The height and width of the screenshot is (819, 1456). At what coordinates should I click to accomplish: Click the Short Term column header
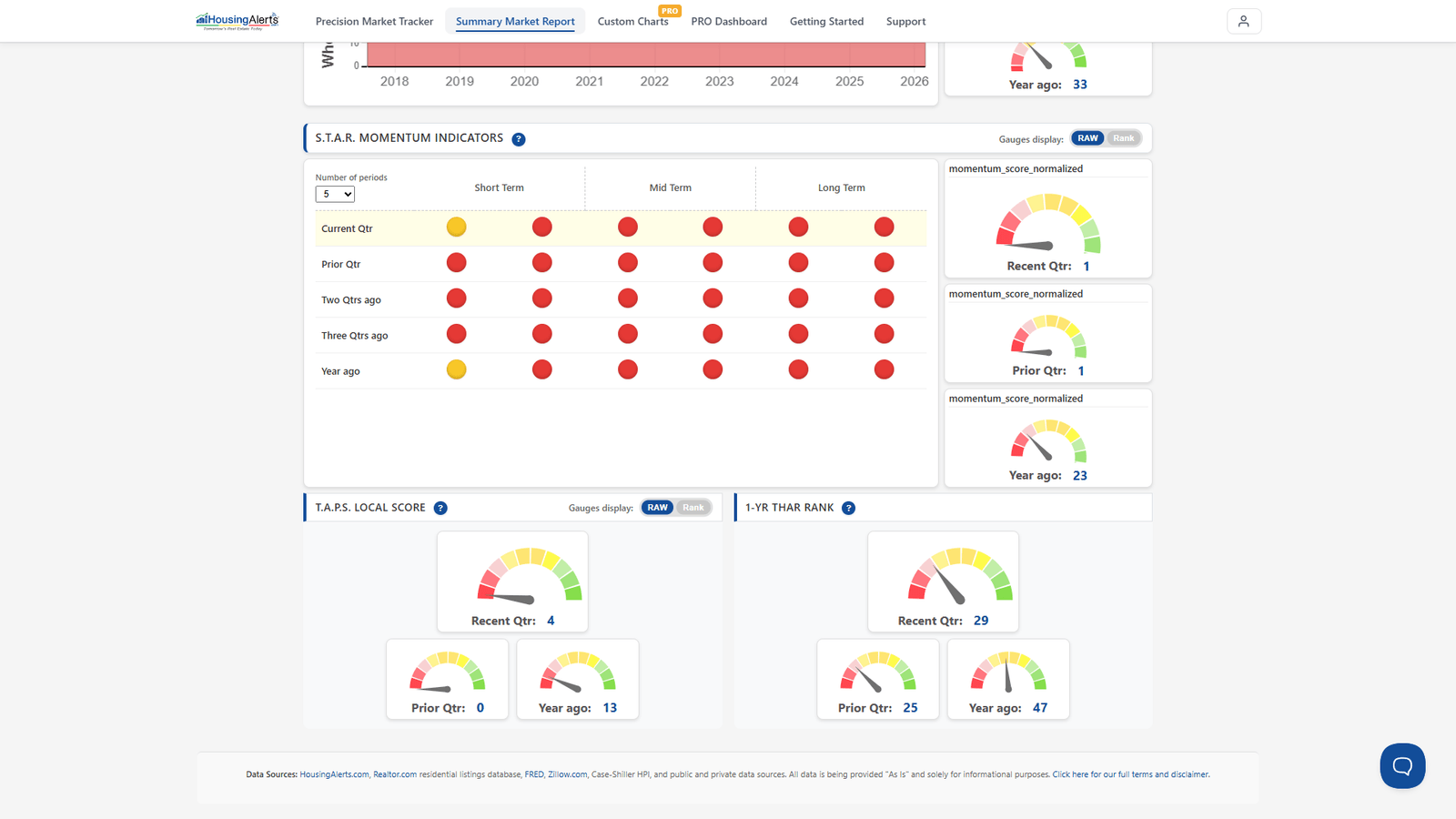tap(499, 187)
